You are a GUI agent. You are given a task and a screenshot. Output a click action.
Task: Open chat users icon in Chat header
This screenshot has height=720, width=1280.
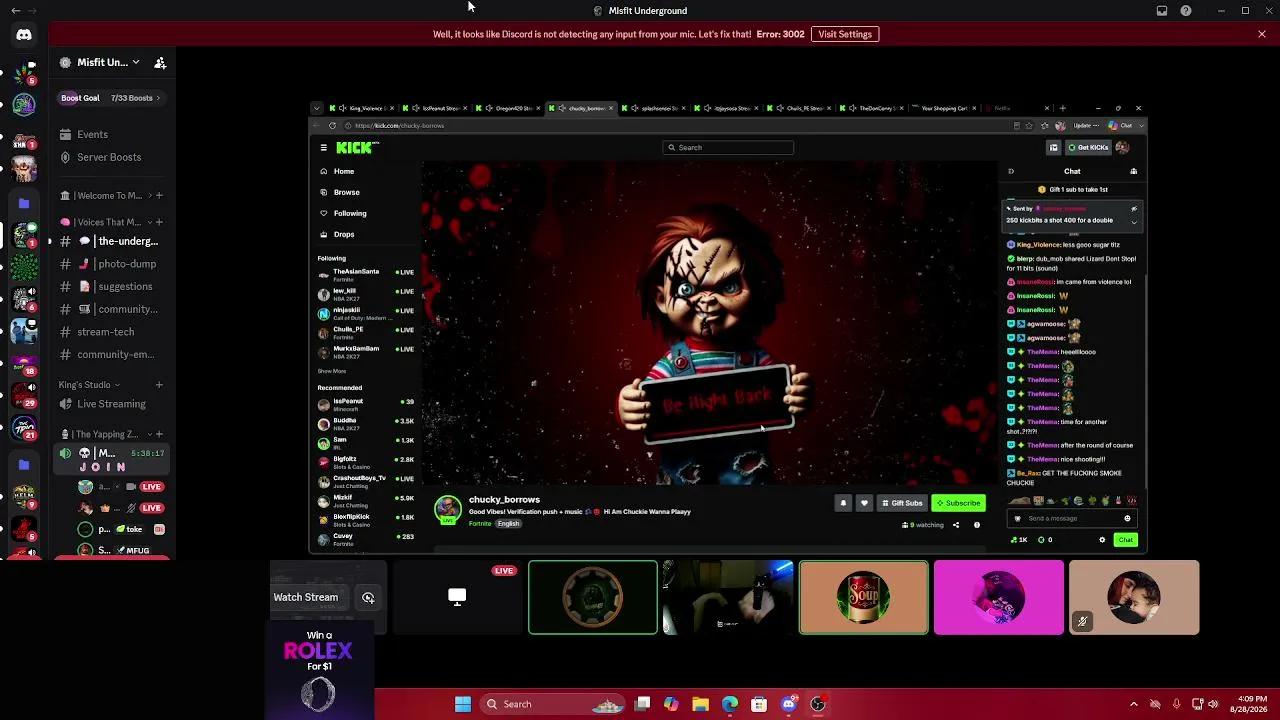[1133, 172]
